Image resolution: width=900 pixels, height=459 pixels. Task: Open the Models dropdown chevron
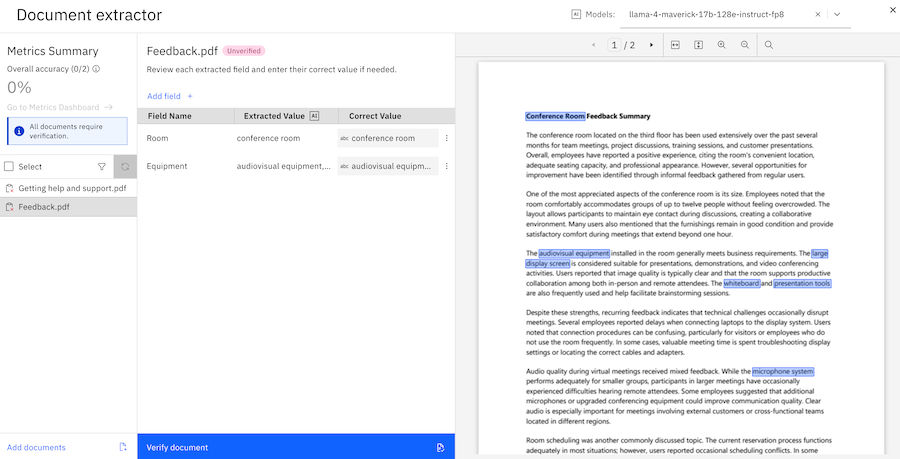click(837, 14)
